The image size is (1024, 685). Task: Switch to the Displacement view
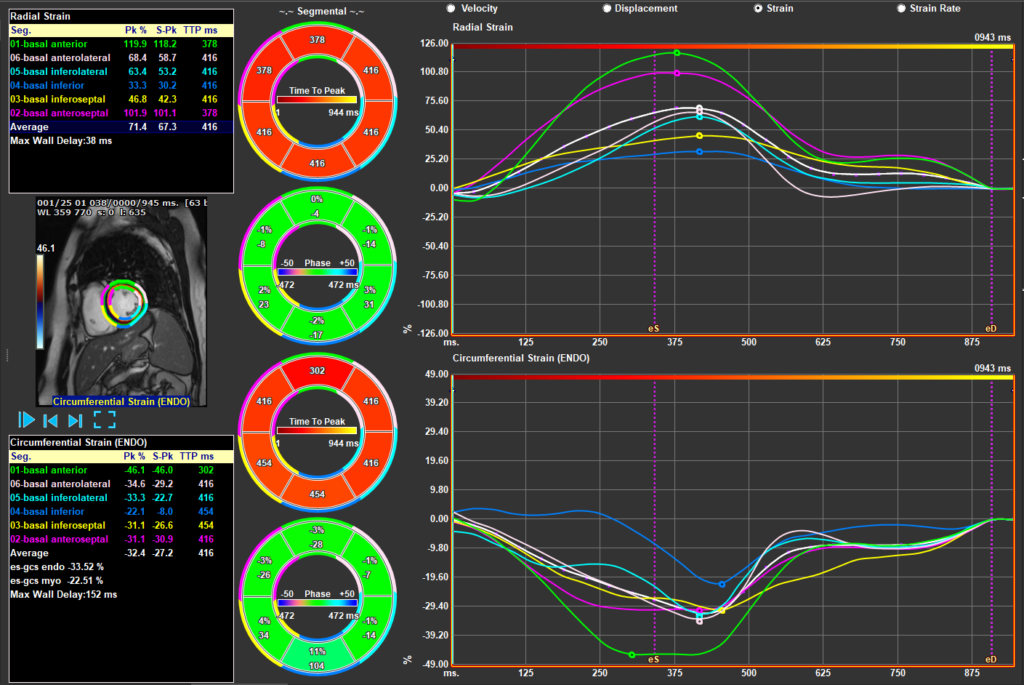pyautogui.click(x=608, y=8)
